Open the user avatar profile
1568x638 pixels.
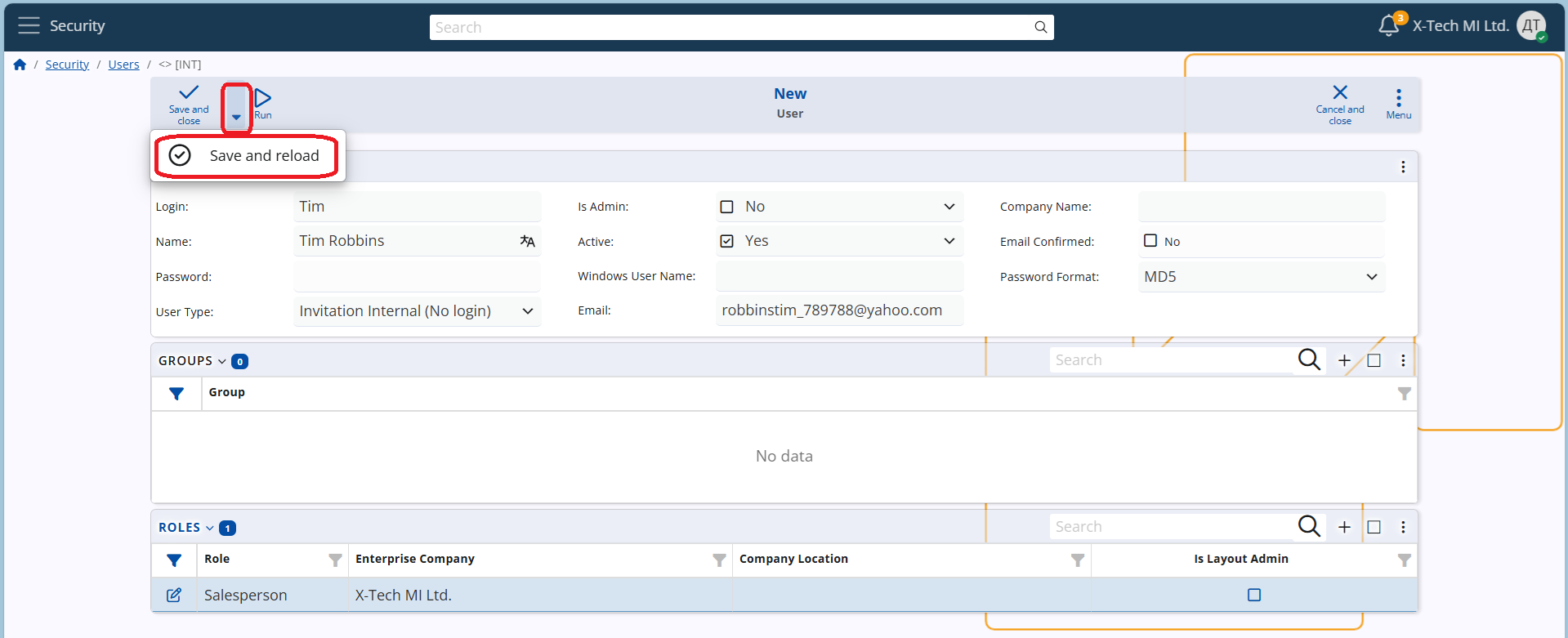(1531, 25)
